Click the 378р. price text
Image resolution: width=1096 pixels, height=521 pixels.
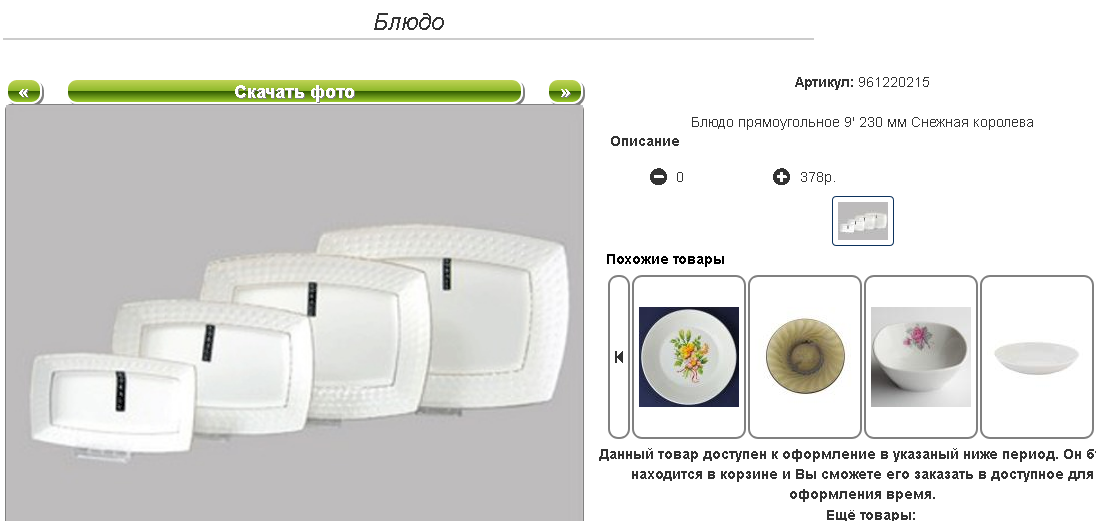tap(818, 178)
